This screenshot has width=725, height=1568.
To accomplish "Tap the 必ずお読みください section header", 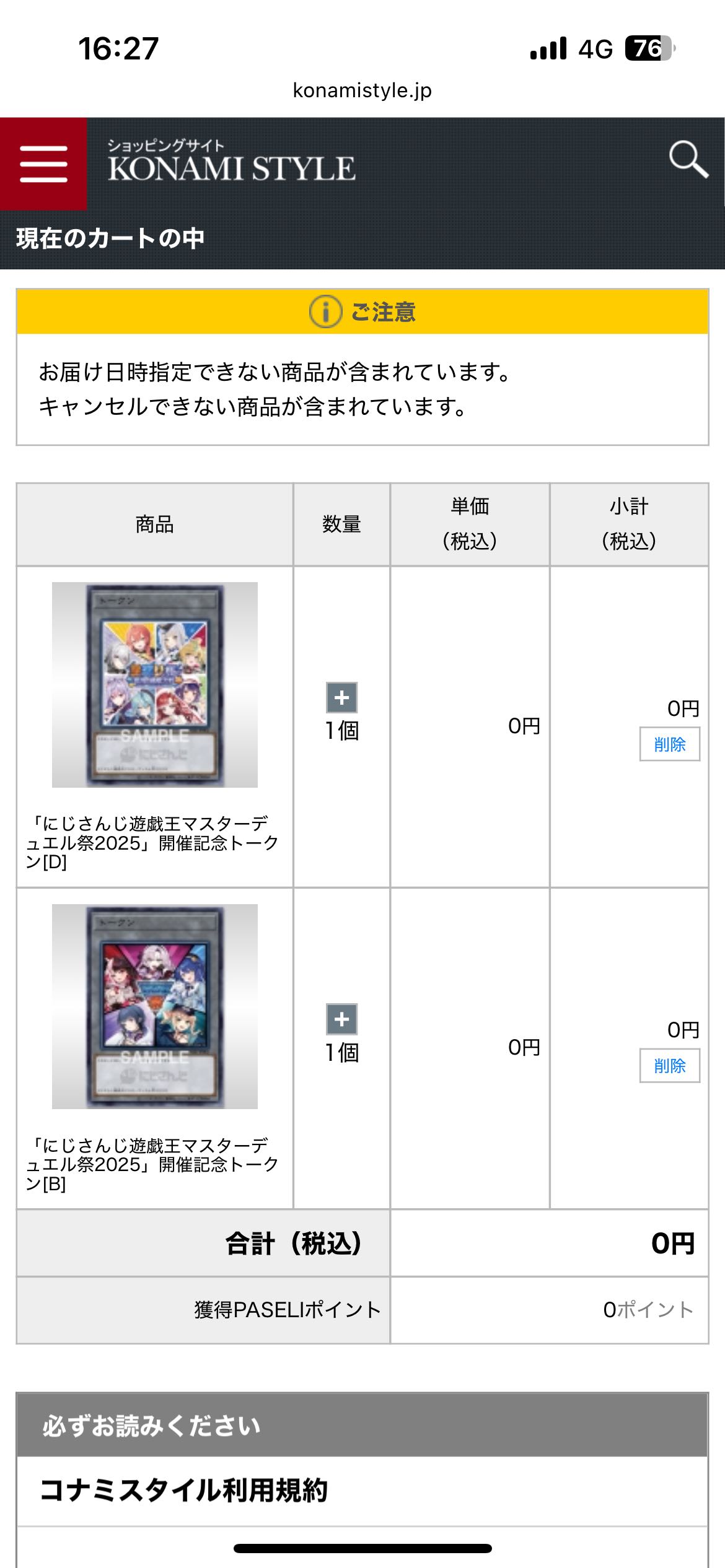I will 362,1425.
